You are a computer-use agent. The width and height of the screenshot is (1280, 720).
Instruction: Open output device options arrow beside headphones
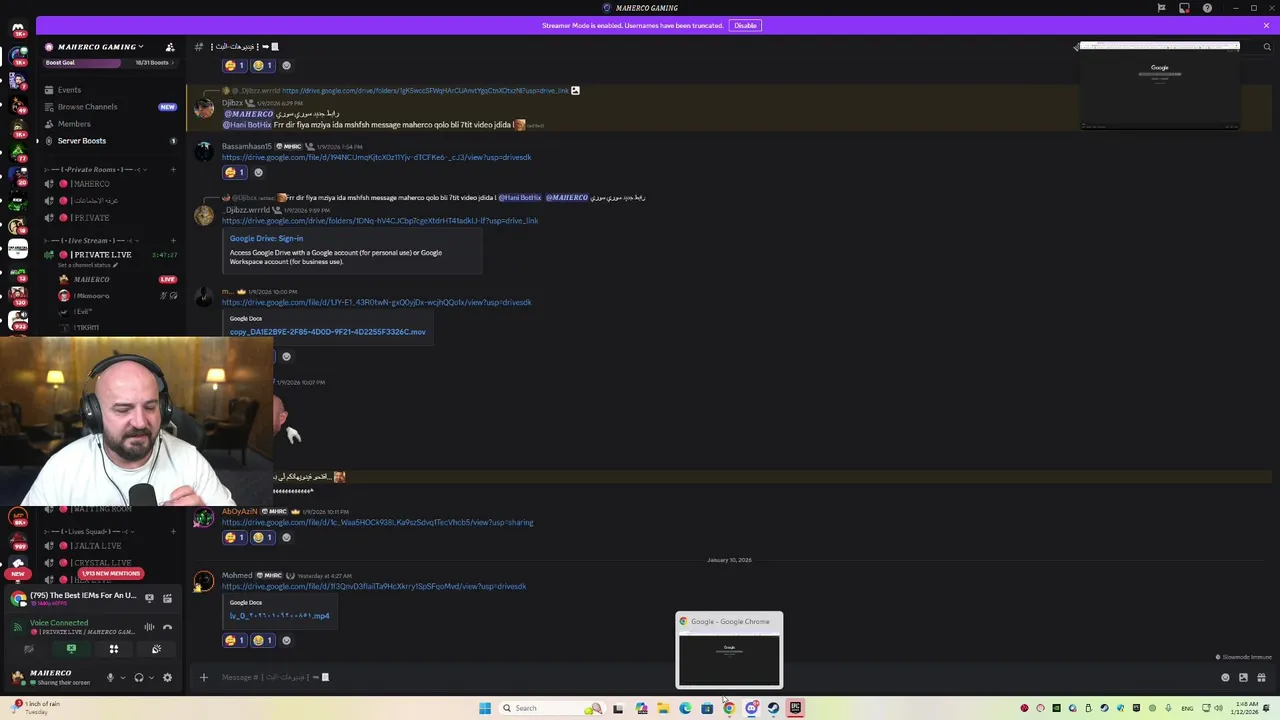coord(151,677)
